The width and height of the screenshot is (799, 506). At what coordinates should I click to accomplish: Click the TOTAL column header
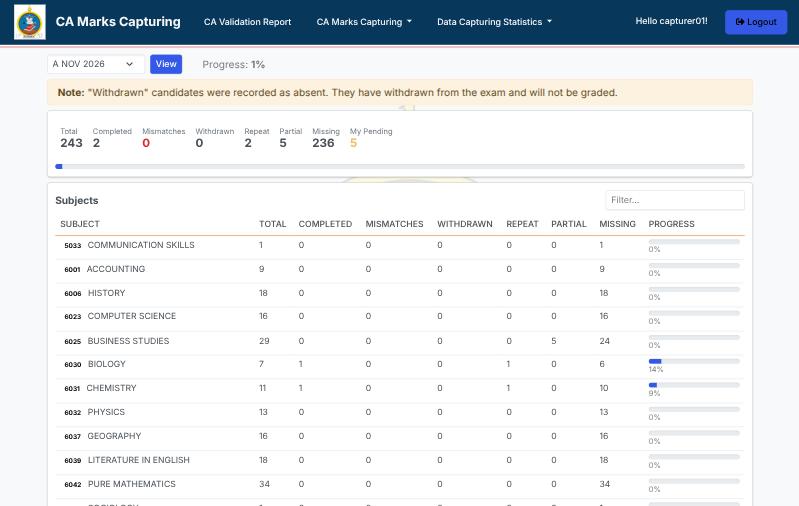point(272,224)
